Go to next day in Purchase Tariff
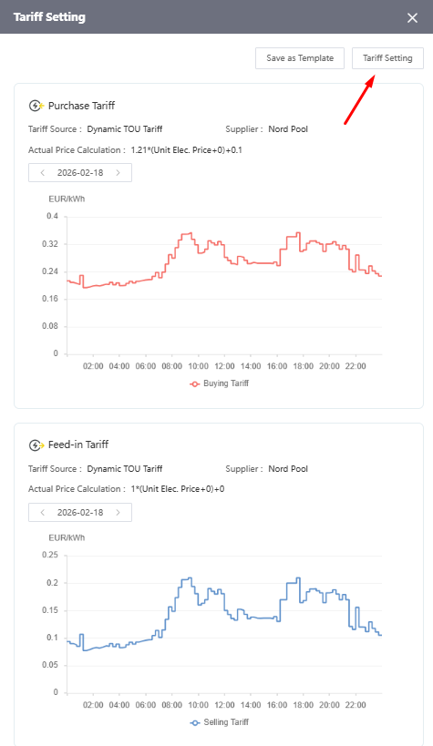The height and width of the screenshot is (746, 433). coord(118,173)
